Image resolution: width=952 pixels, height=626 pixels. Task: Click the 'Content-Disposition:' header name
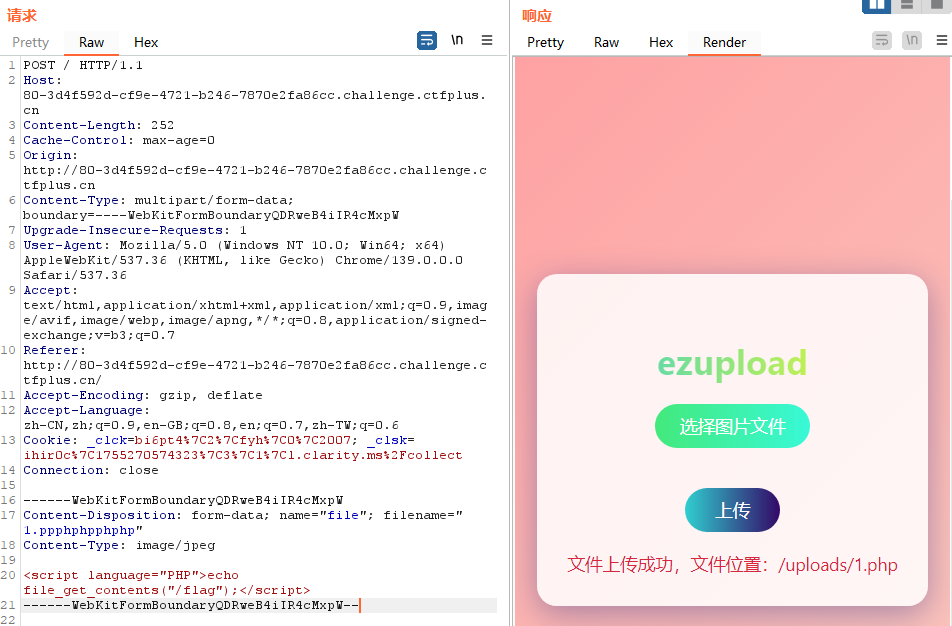click(103, 515)
